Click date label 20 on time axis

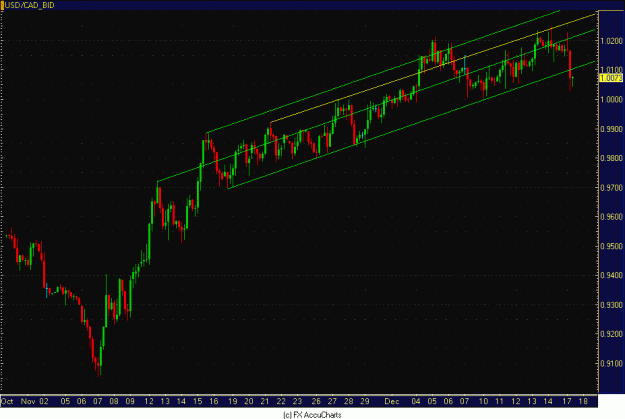click(x=249, y=401)
